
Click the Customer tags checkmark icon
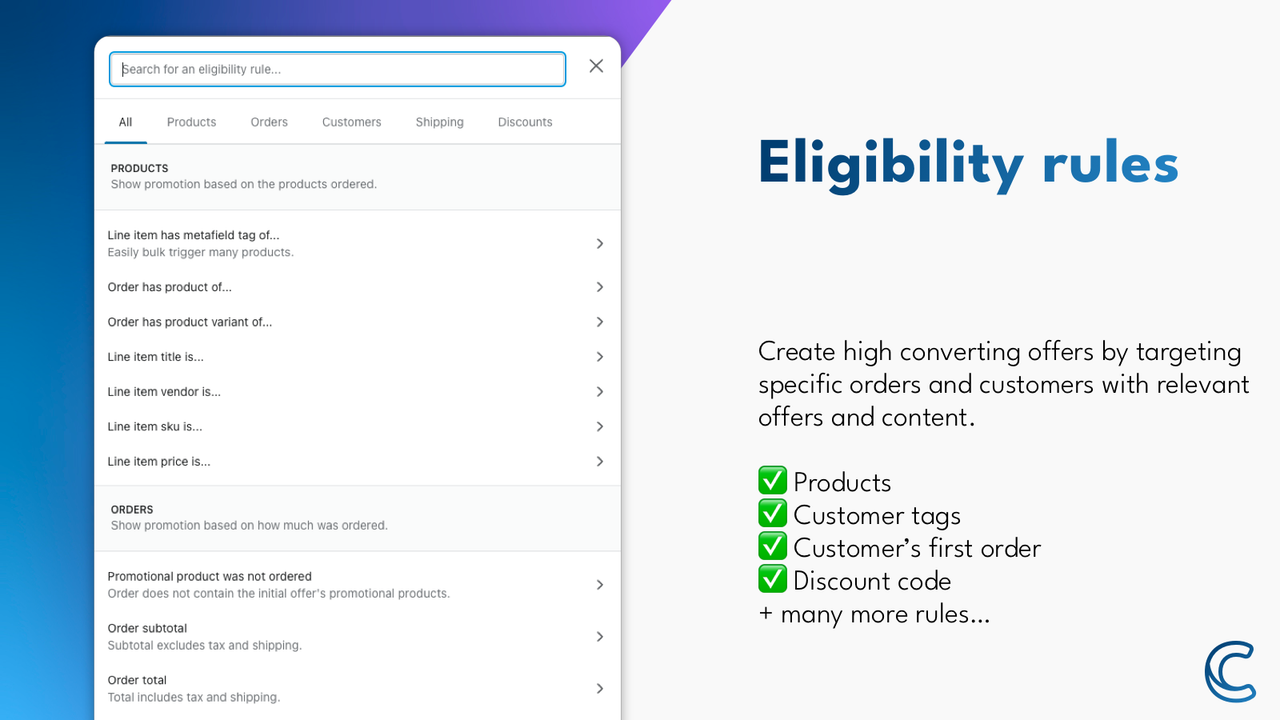772,513
